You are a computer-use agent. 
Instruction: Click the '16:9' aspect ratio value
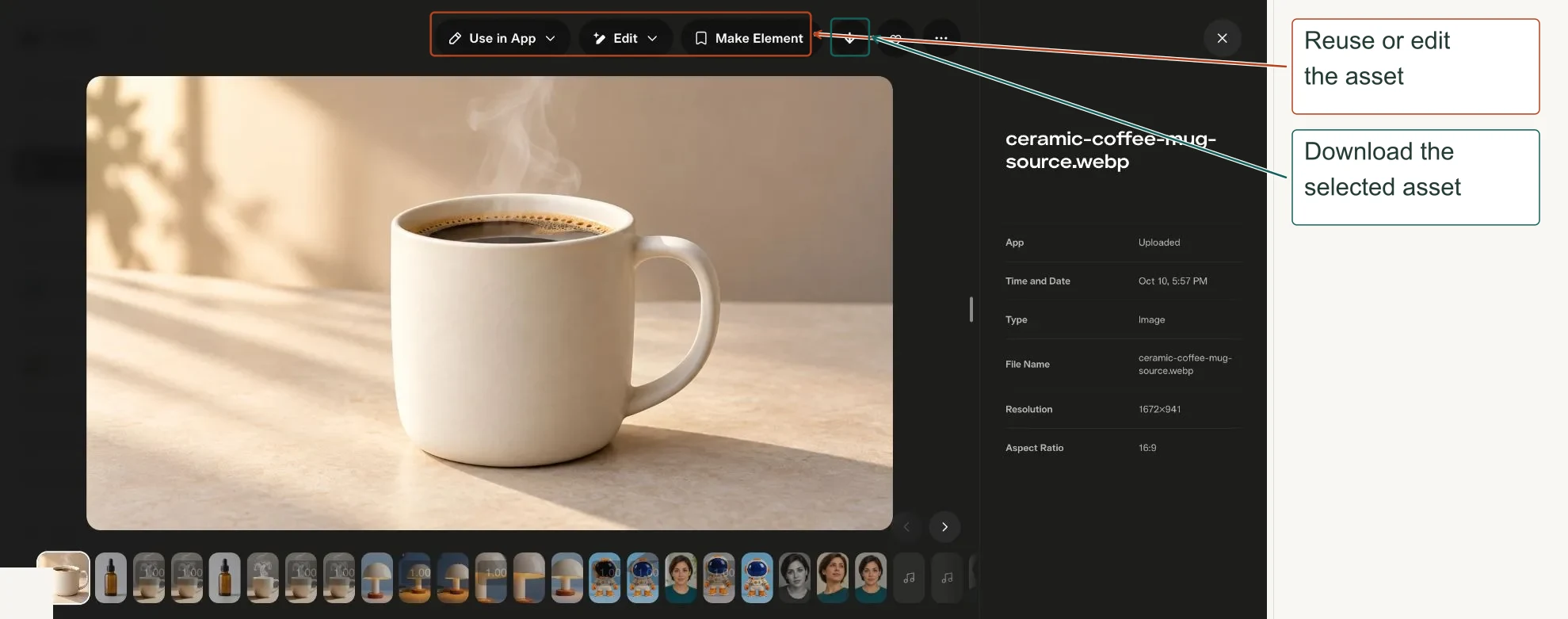1147,448
